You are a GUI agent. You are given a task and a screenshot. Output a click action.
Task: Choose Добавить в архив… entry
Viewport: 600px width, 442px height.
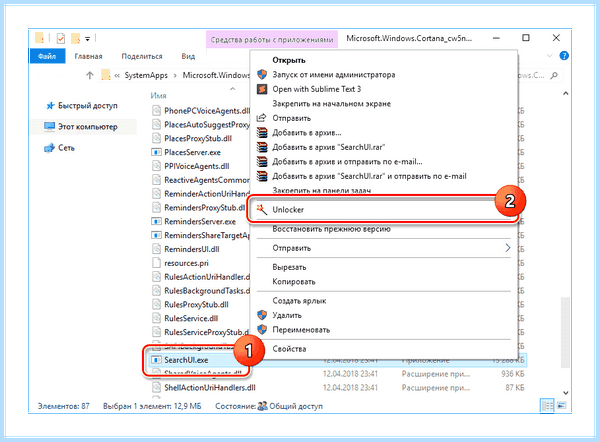(307, 133)
